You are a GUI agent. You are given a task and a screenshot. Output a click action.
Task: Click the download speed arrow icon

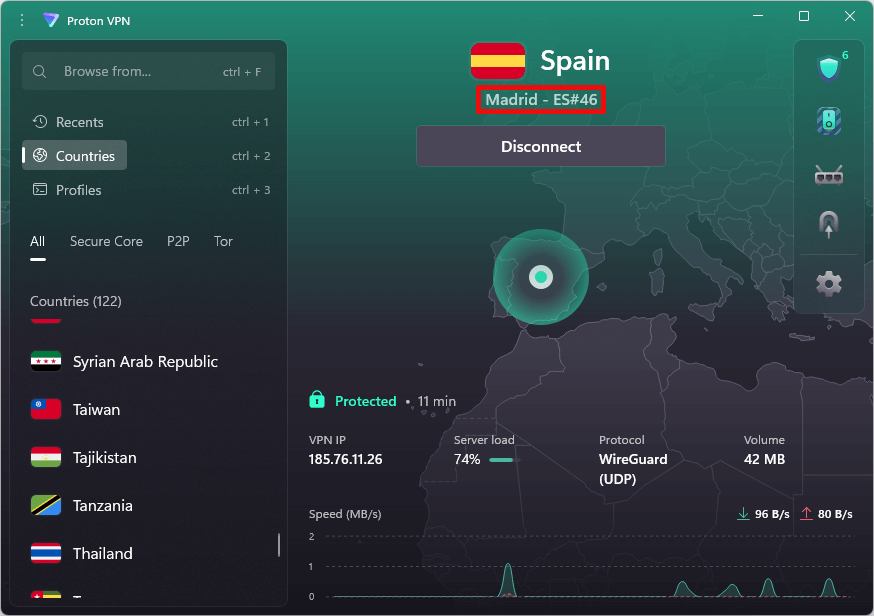[743, 513]
